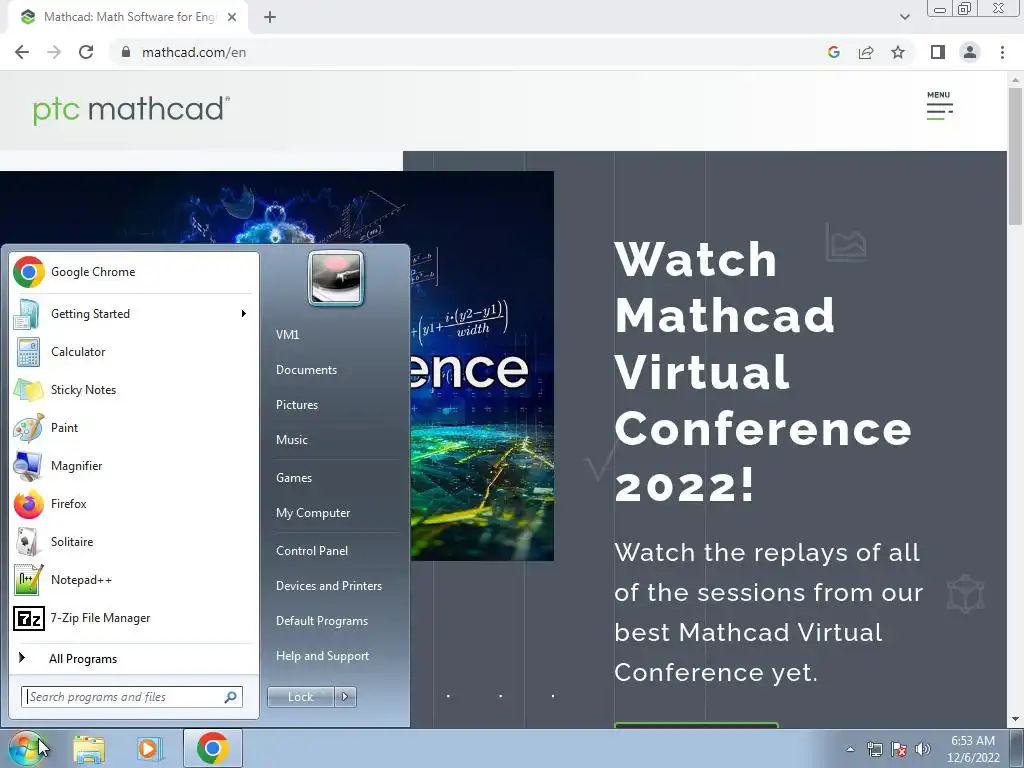Open the Mathcad MENU hamburger

coord(939,106)
